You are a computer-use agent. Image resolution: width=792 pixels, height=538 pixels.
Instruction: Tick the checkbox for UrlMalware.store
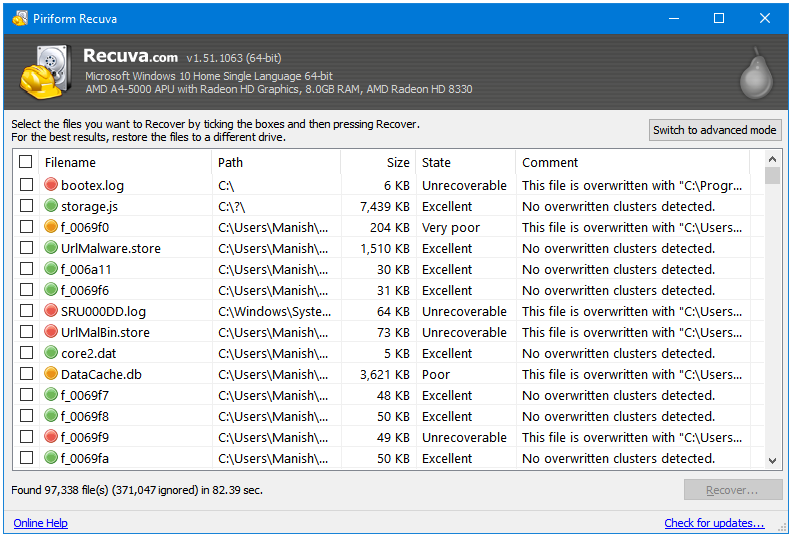coord(26,248)
